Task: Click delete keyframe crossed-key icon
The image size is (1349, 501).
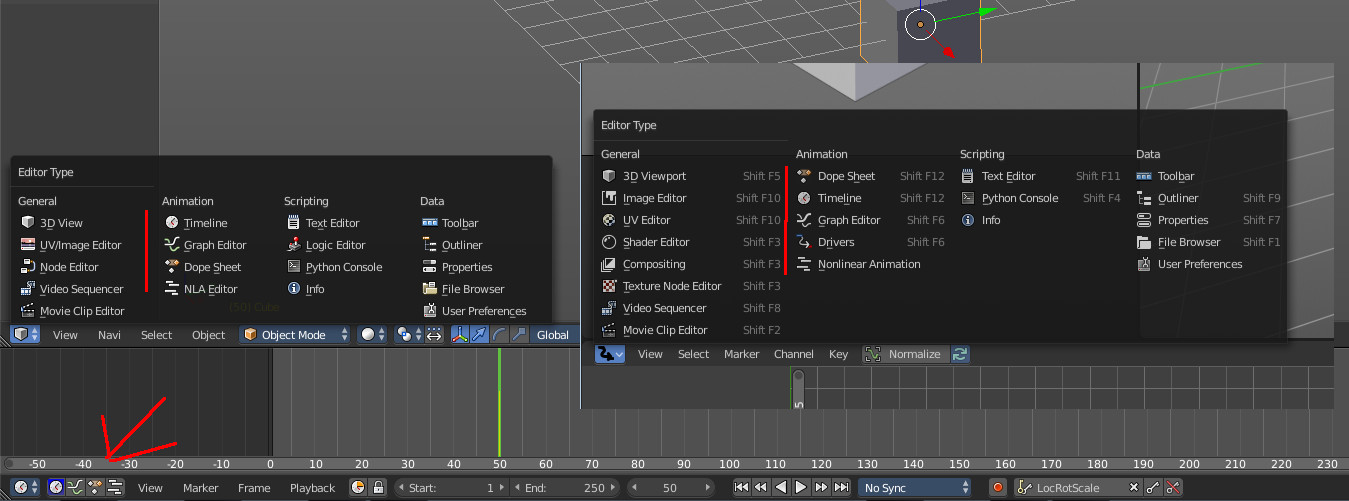Action: pos(1173,487)
